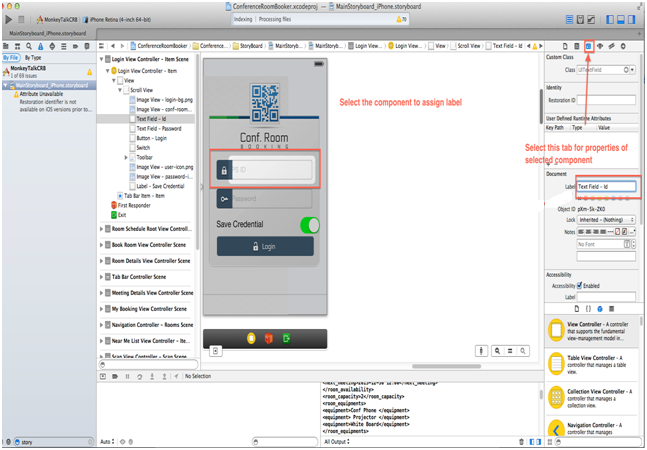The image size is (647, 450).
Task: Hide the Navigator pane toggle
Action: click(610, 19)
